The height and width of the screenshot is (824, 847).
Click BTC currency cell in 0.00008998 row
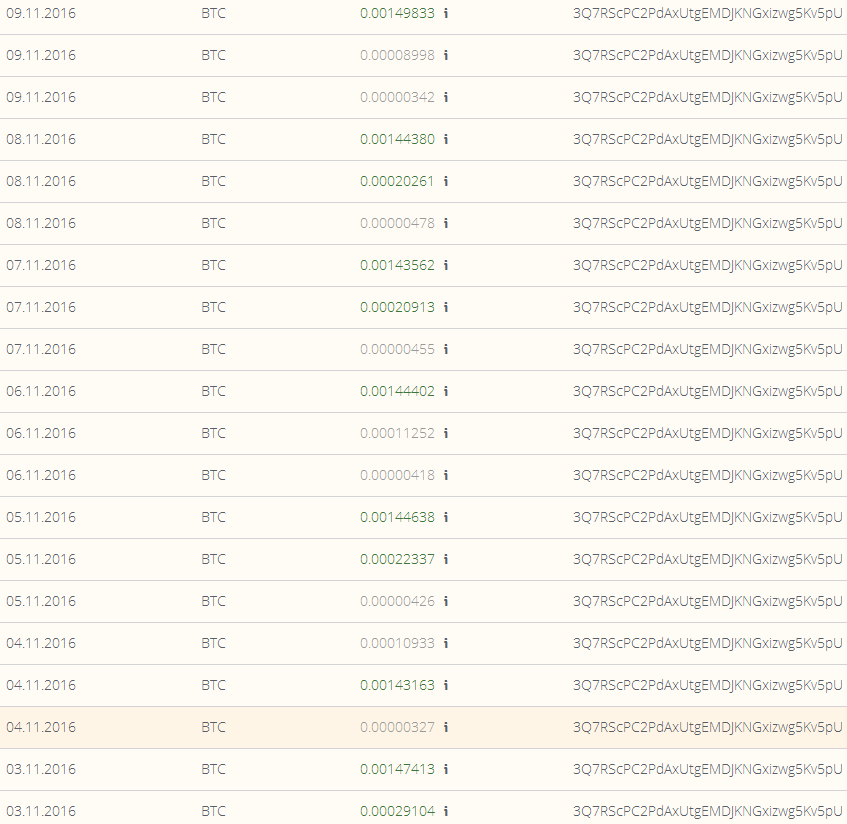[213, 55]
